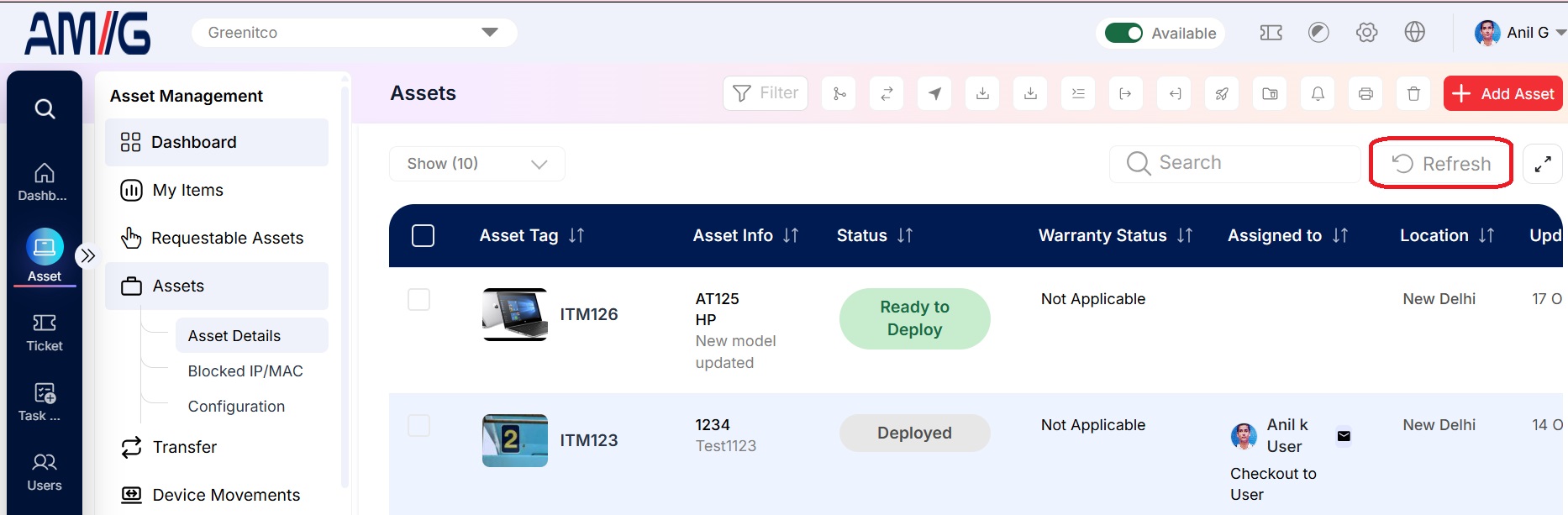Open the Ticket module in the left rail
Screen dimensions: 1568x515
coord(45,333)
